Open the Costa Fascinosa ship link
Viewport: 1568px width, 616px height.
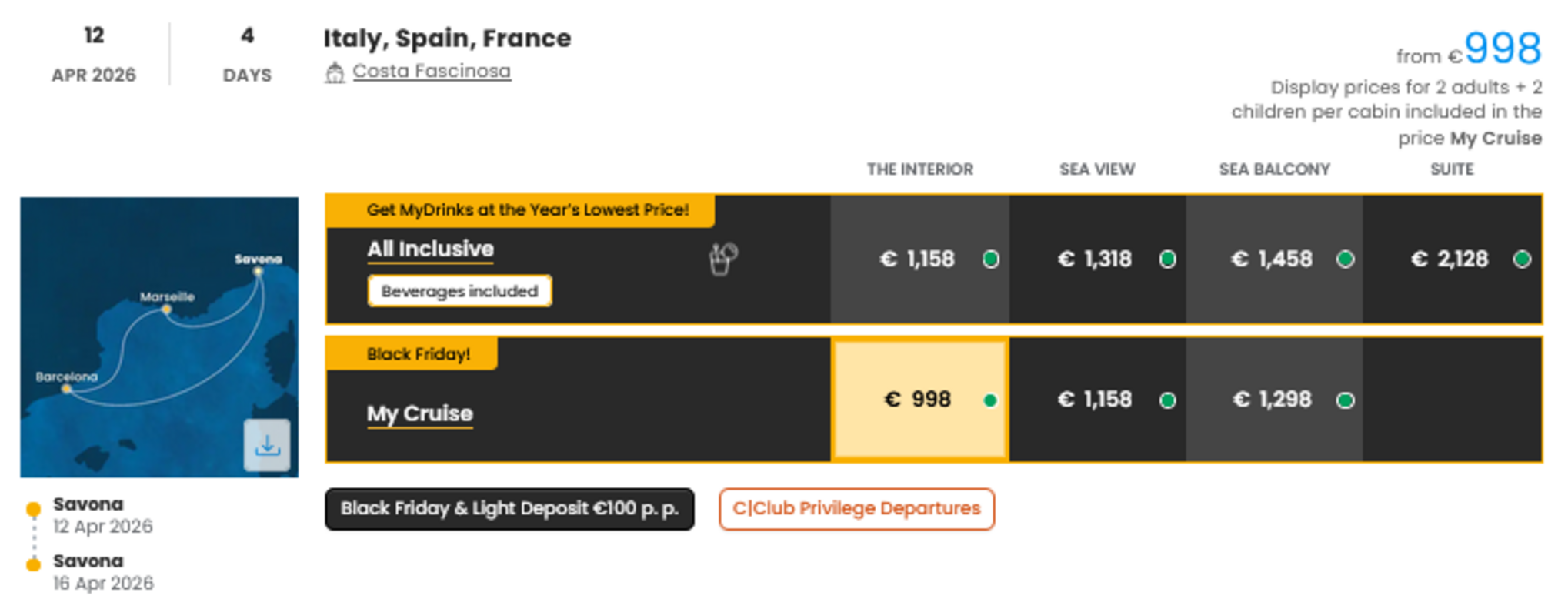(x=432, y=71)
